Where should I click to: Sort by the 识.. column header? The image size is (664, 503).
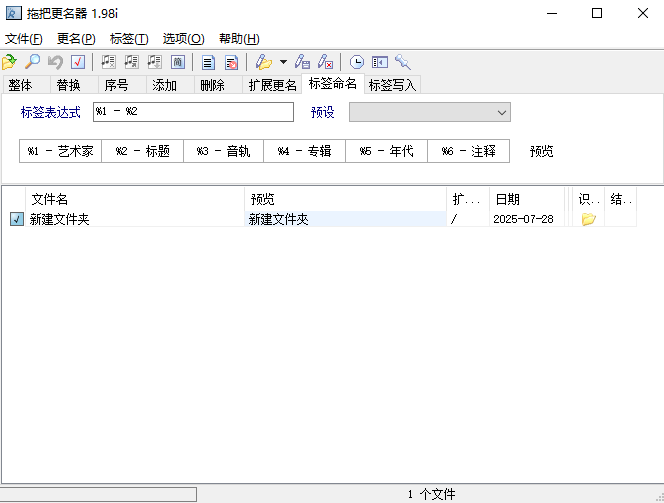(x=589, y=199)
